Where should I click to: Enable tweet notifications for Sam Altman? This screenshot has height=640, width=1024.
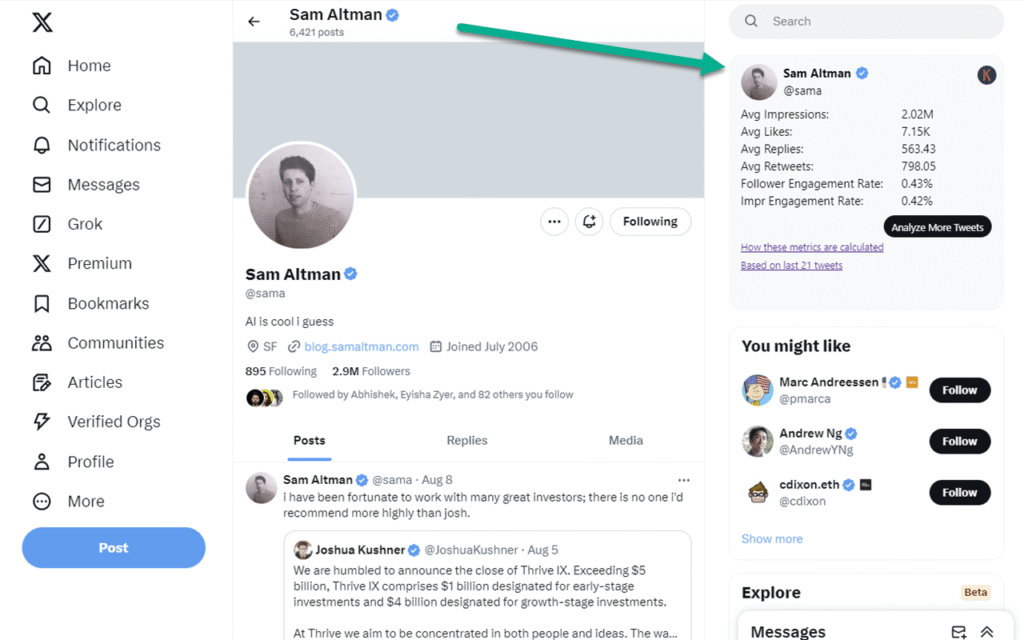[589, 221]
